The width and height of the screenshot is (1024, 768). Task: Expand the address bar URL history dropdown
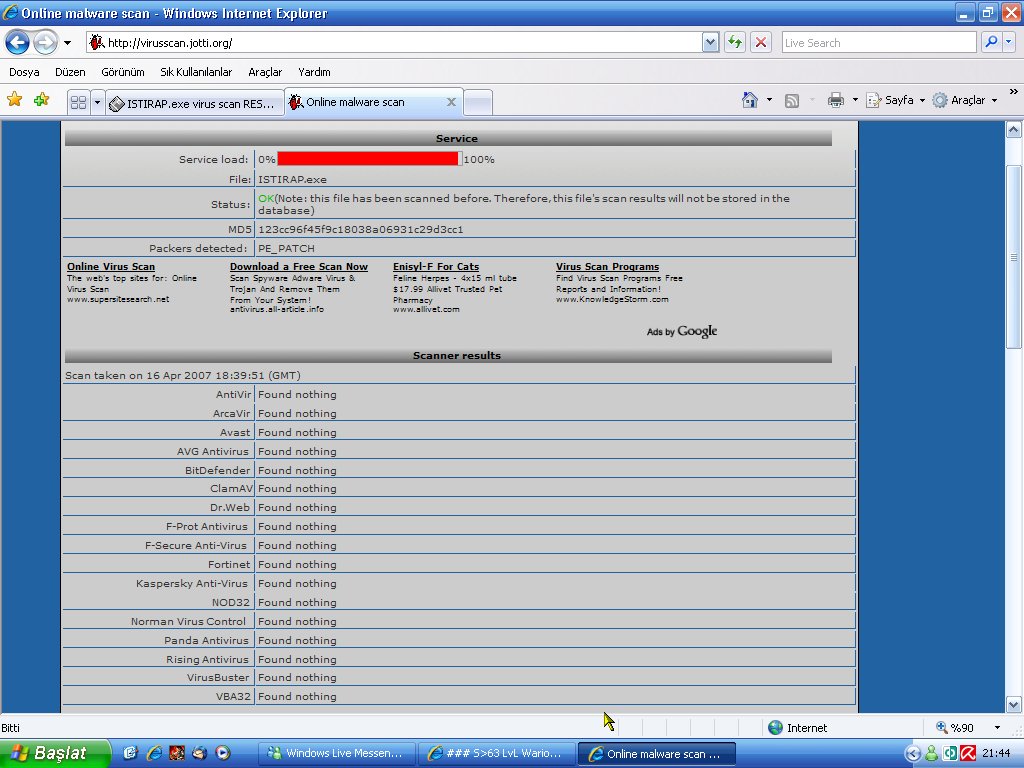click(711, 43)
